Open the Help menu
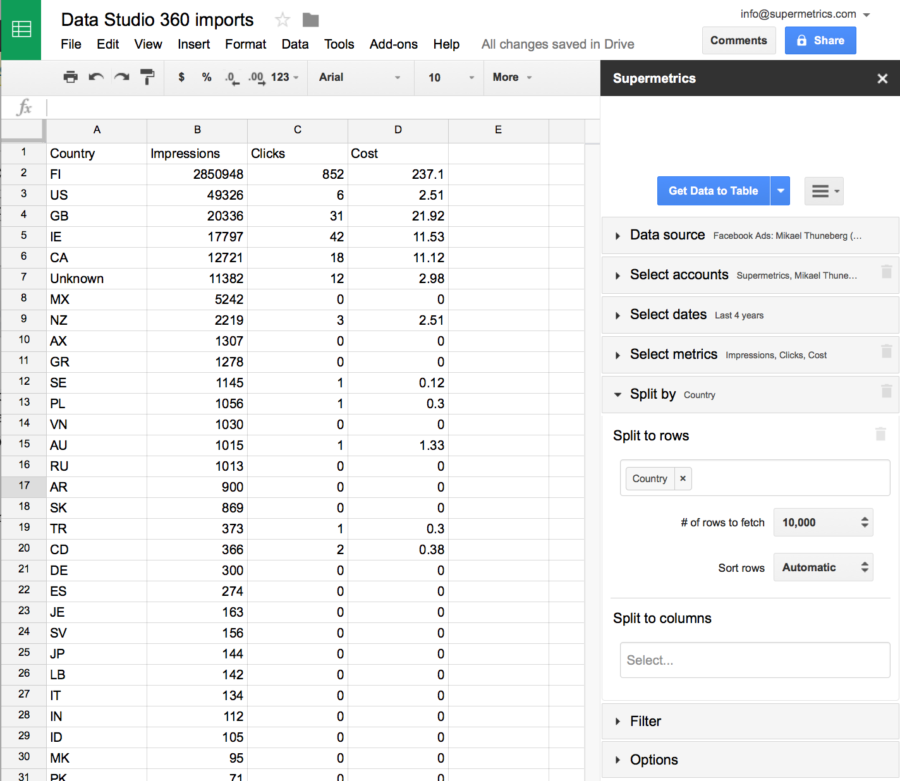This screenshot has width=900, height=781. [446, 44]
